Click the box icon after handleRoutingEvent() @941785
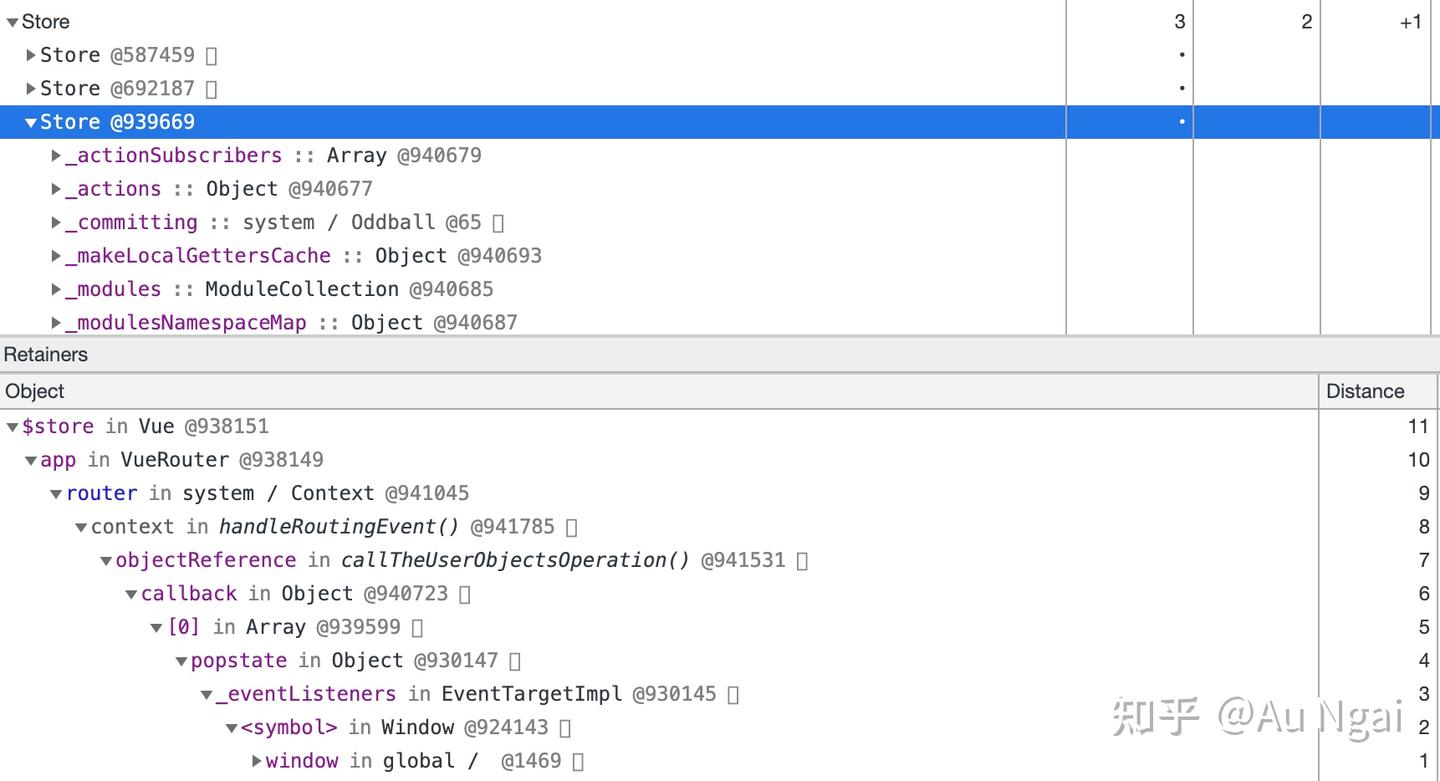 (572, 527)
